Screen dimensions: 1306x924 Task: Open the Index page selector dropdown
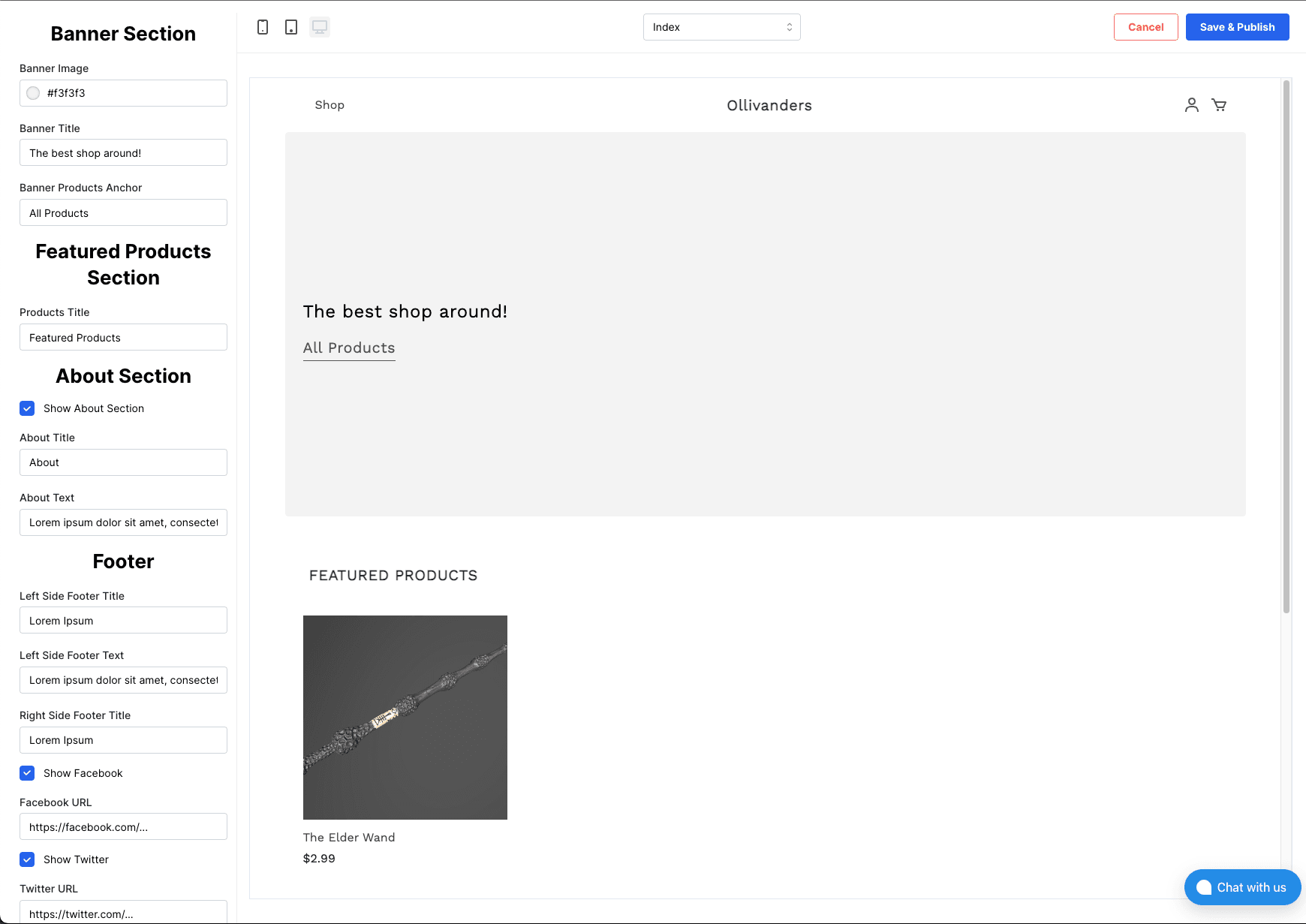pos(721,26)
